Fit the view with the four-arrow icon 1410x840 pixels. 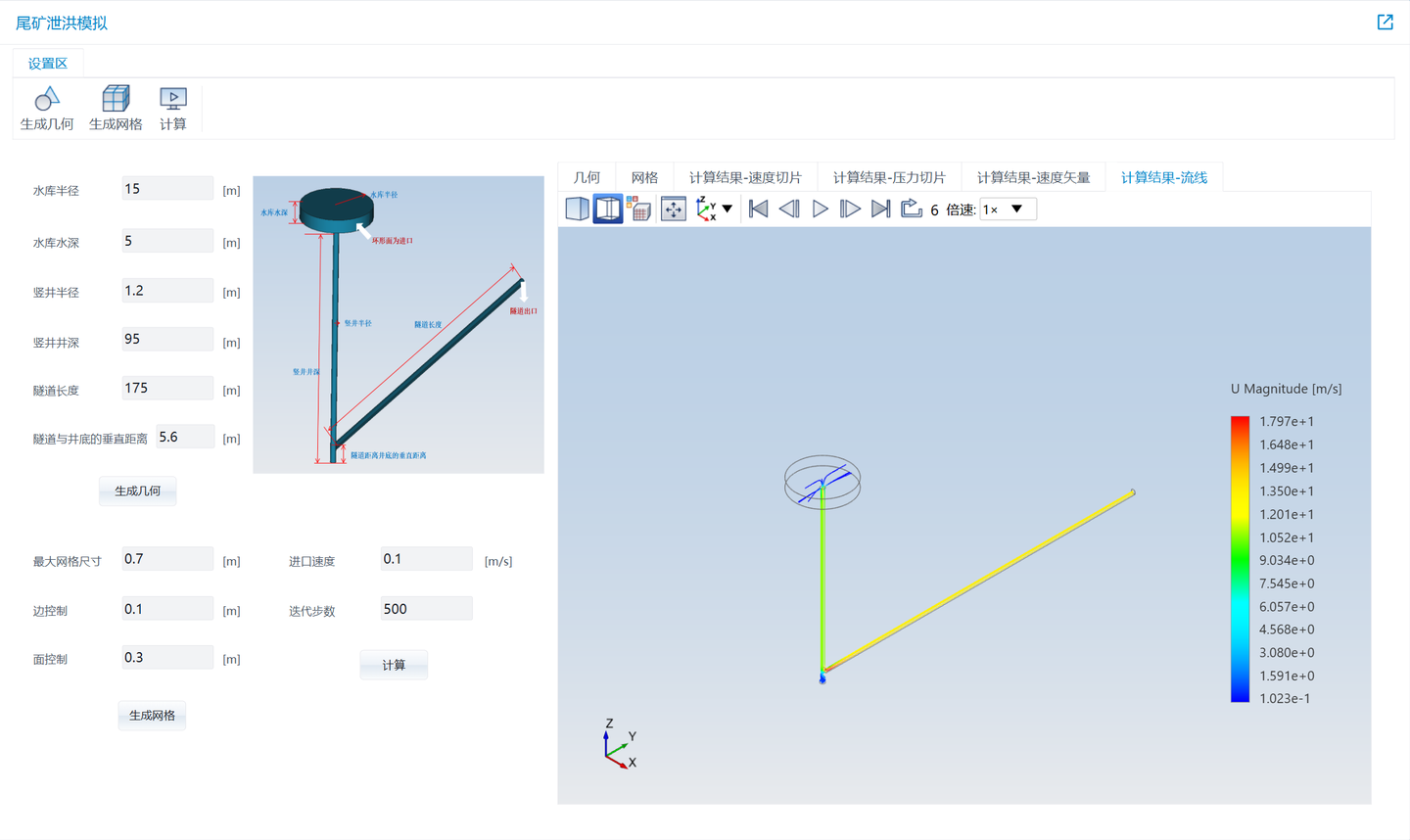click(x=674, y=209)
